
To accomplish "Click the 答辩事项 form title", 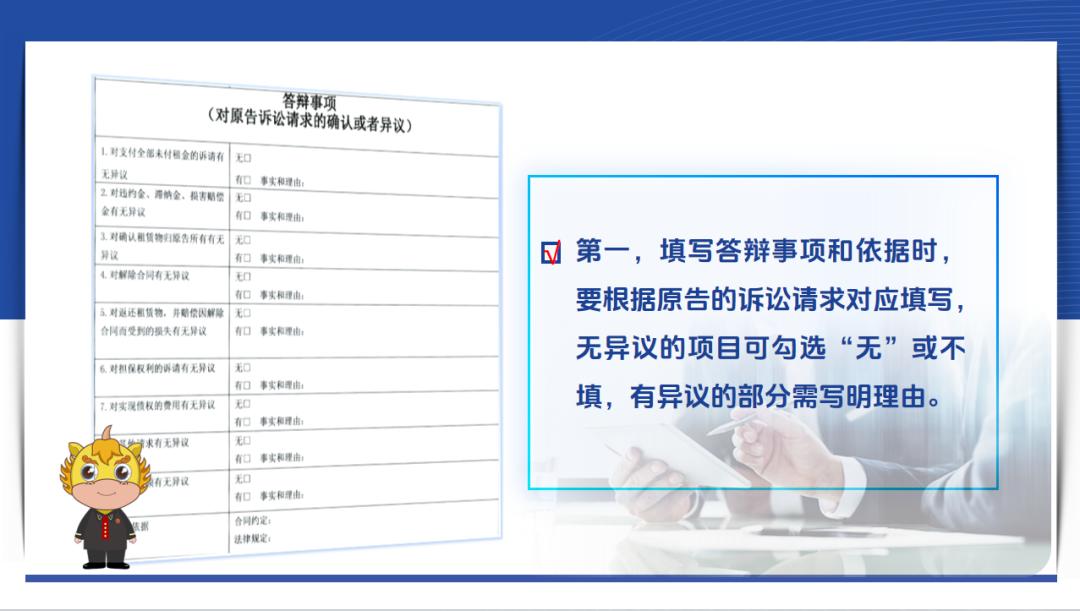I will click(x=309, y=102).
